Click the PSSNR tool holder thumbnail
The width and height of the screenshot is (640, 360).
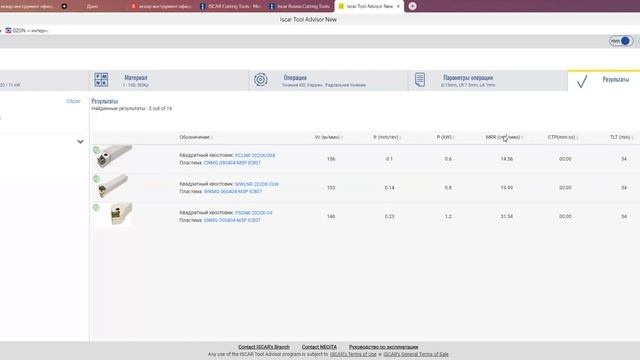coord(121,214)
